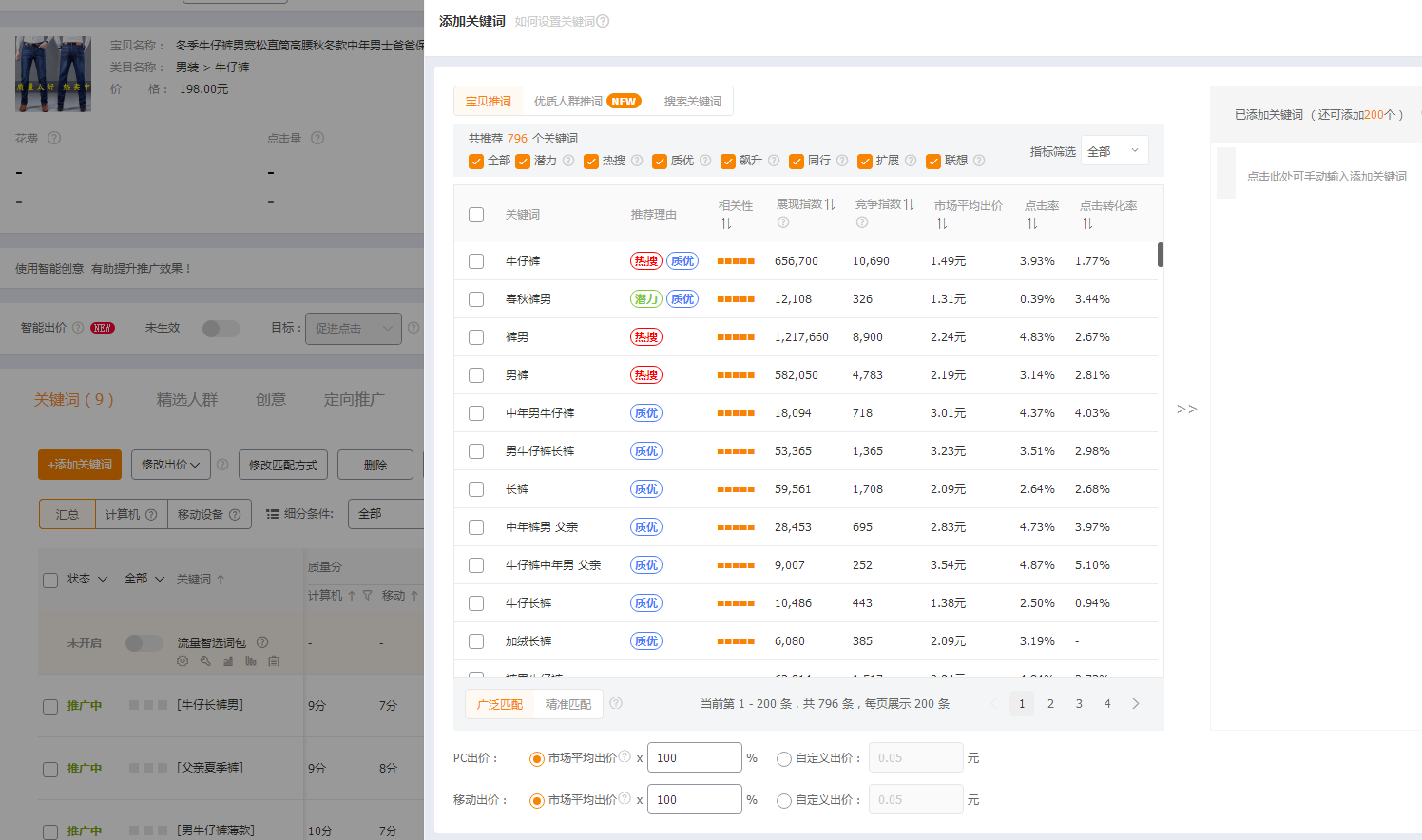Switch to 搜索关键词 tab
Image resolution: width=1422 pixels, height=840 pixels.
click(x=692, y=102)
